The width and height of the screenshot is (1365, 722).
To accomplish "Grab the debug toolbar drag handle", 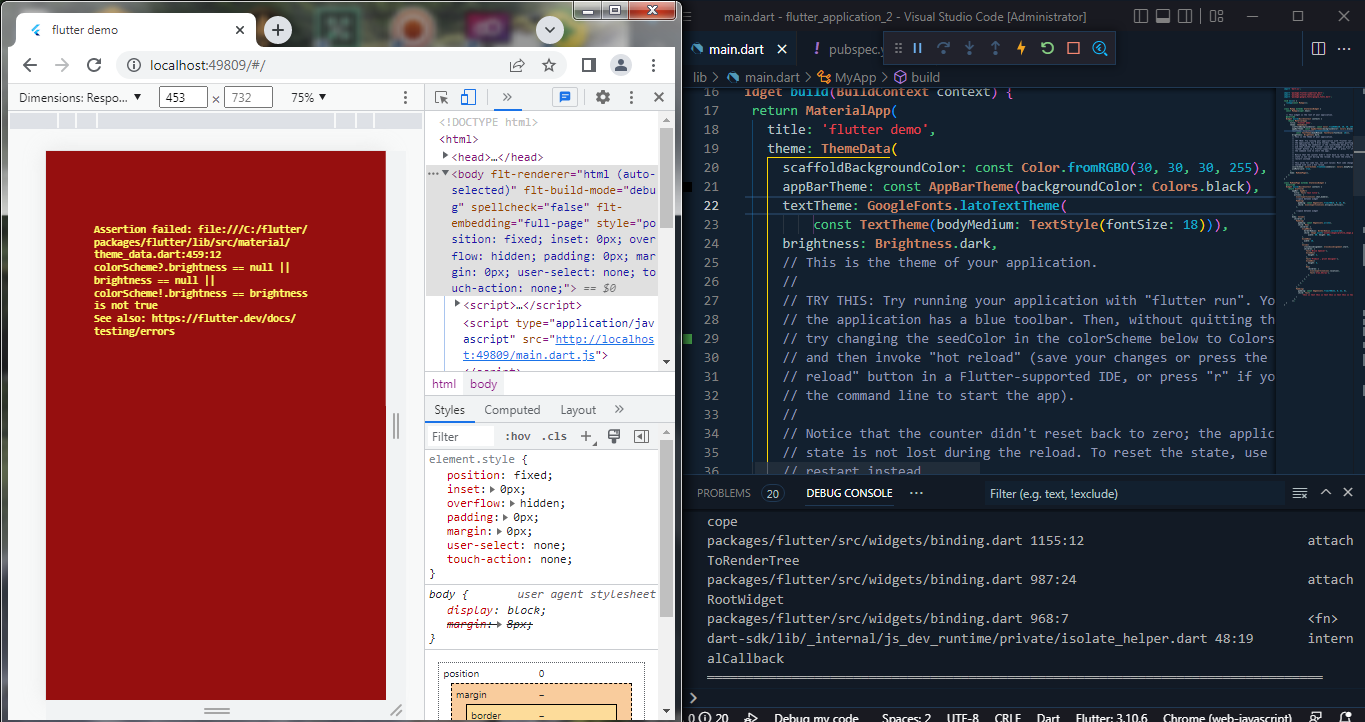I will click(x=897, y=48).
